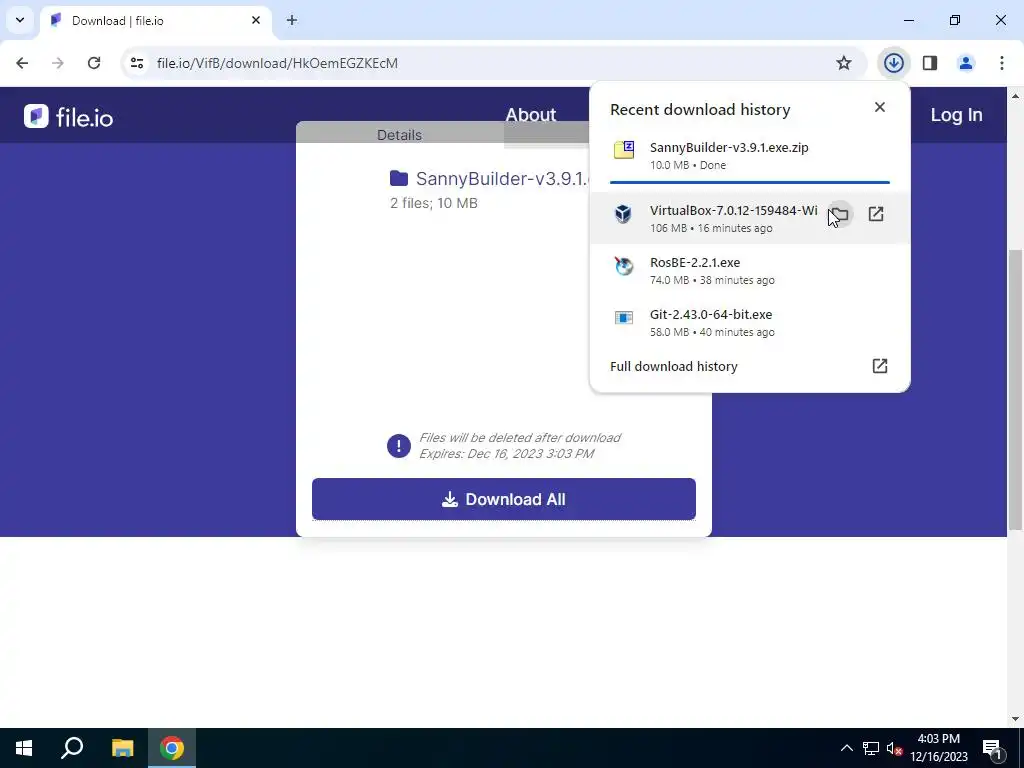
Task: Click the Full download history external icon
Action: (880, 366)
